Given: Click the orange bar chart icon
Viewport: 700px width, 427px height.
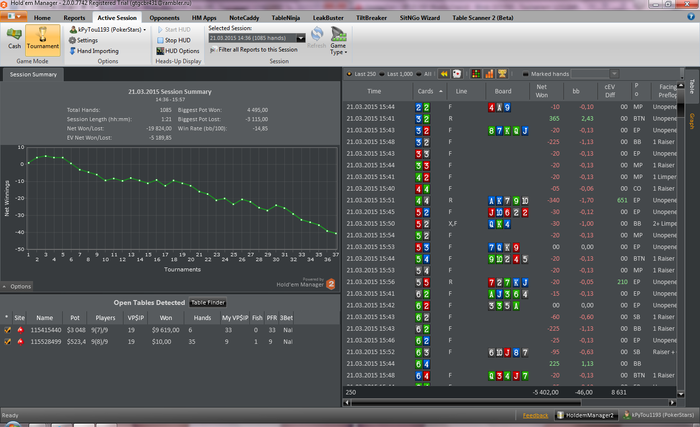Looking at the screenshot, I should (x=488, y=74).
